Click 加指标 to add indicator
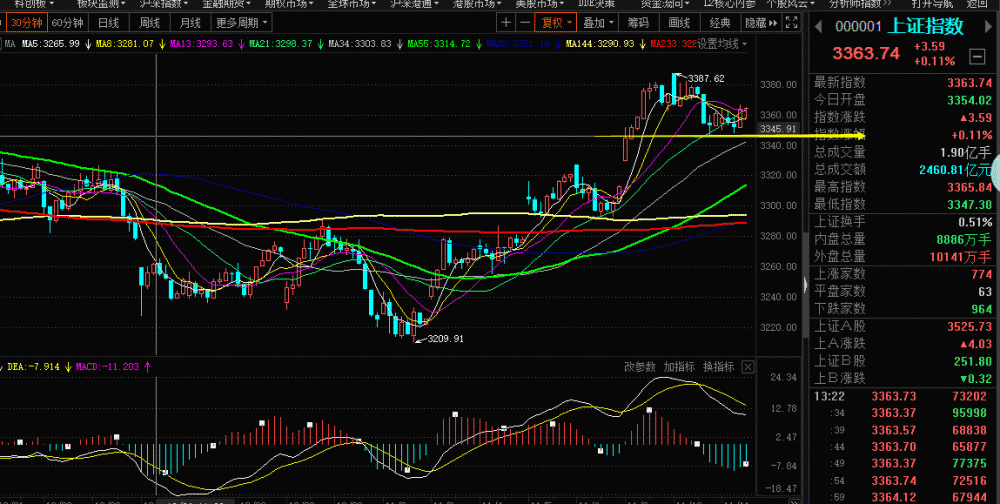This screenshot has width=1000, height=504. [x=679, y=367]
